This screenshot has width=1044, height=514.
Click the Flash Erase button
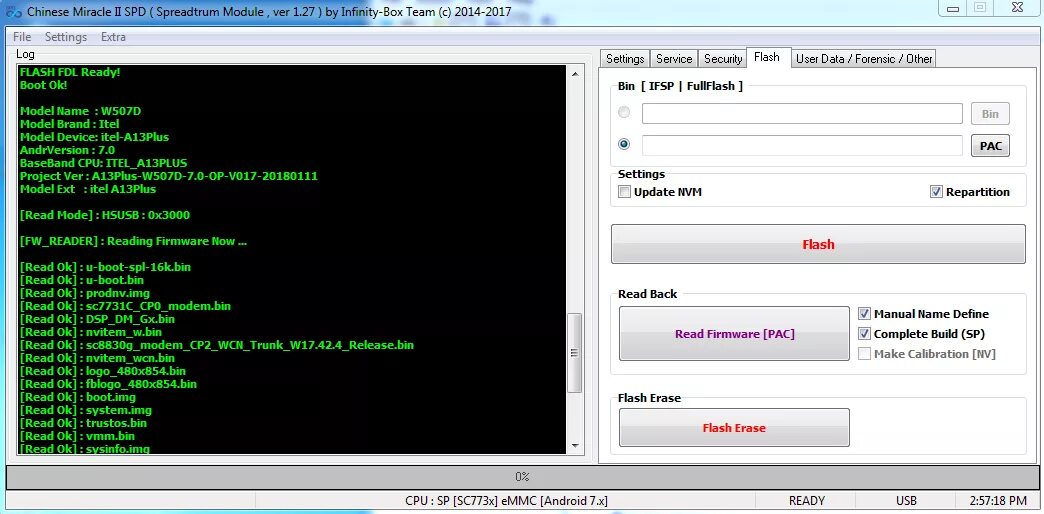[734, 427]
